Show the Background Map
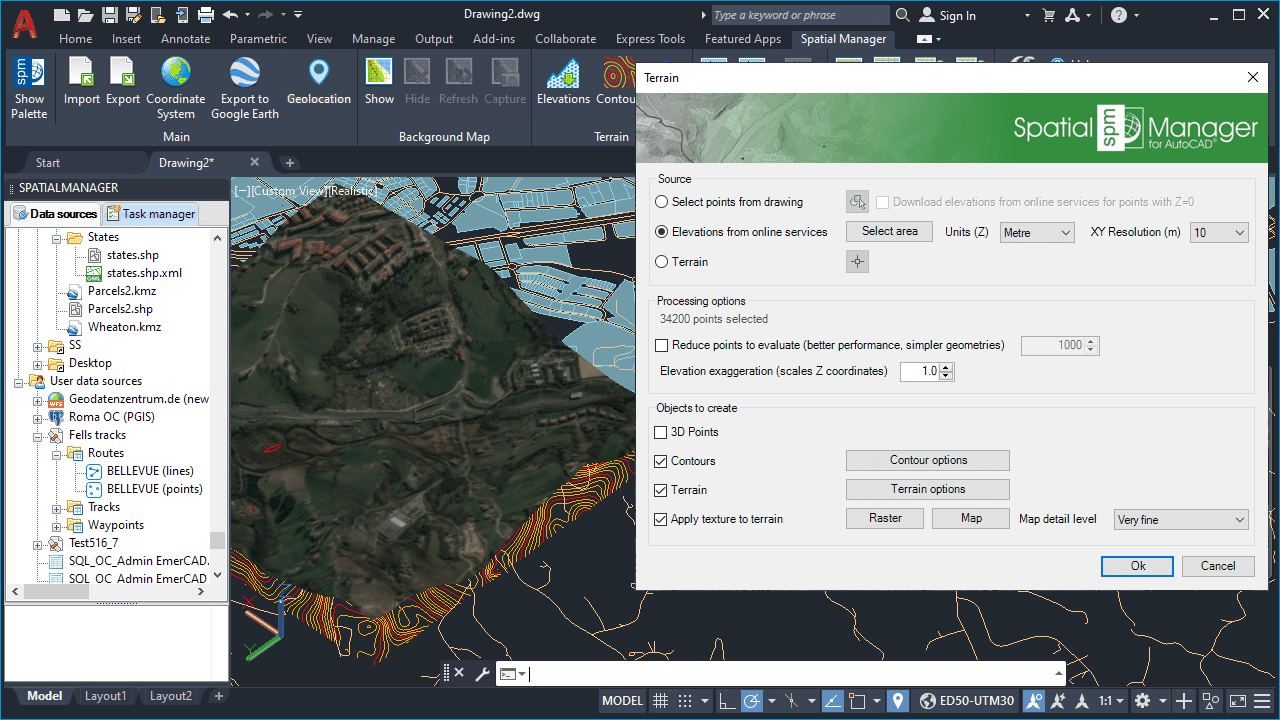 [379, 82]
